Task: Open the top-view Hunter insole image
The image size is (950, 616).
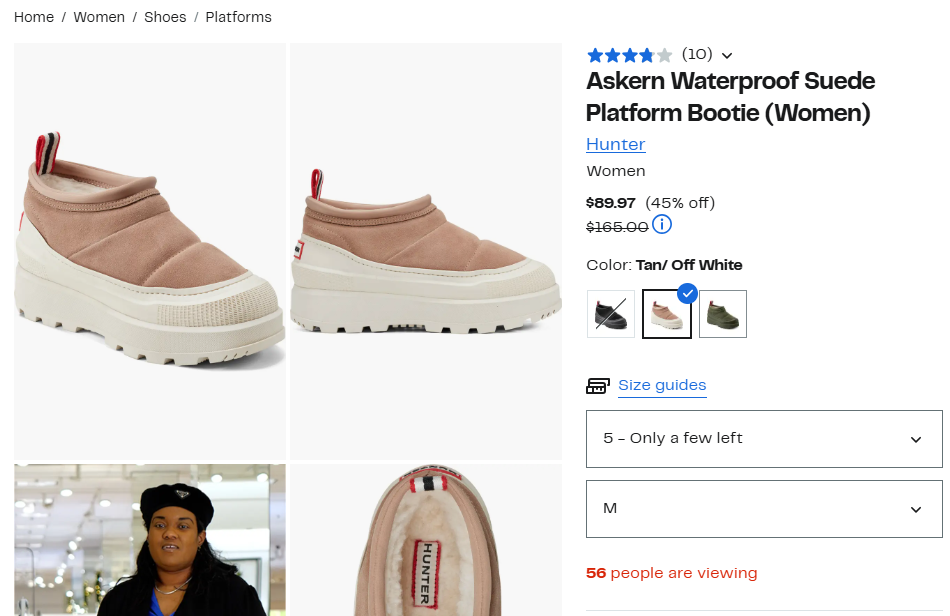Action: click(x=426, y=540)
